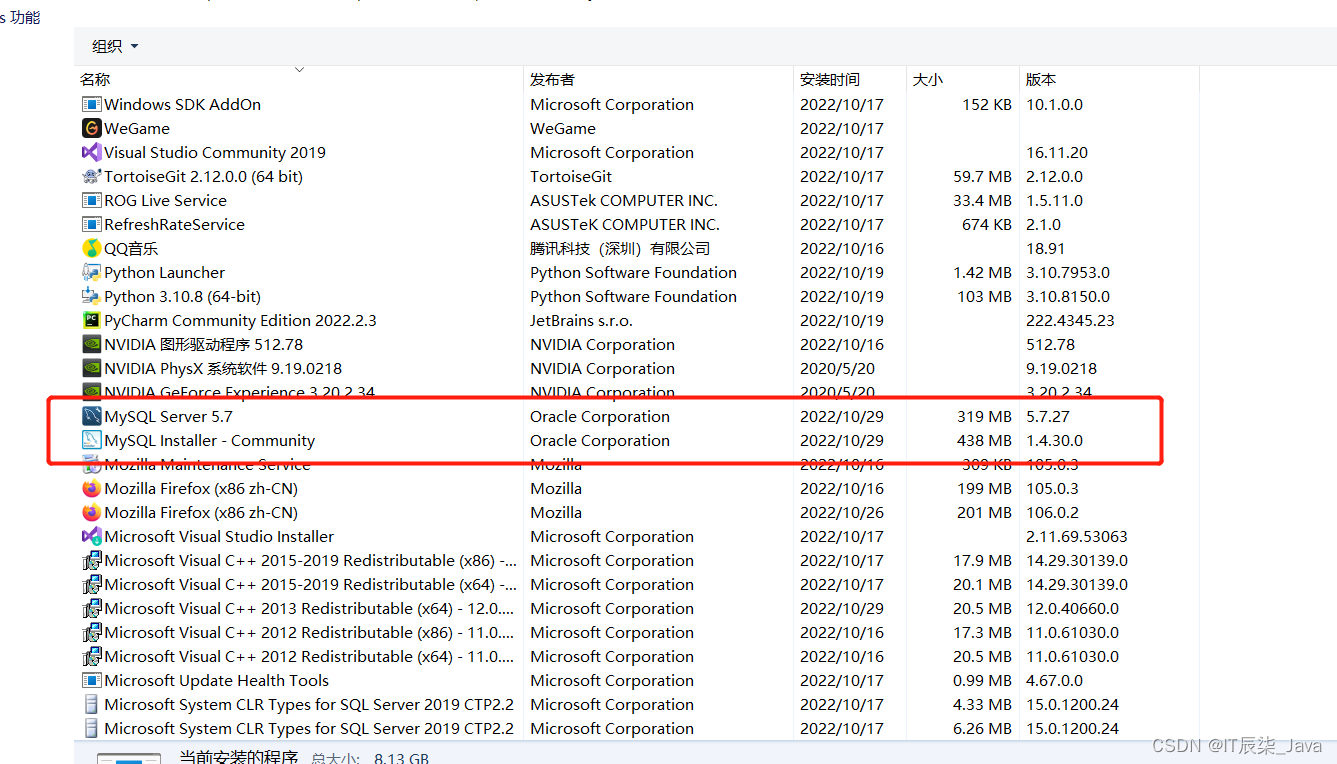This screenshot has width=1337, height=764.
Task: Click Visual C++ 2015-2019 Redistributable (x64) icon
Action: pyautogui.click(x=91, y=584)
